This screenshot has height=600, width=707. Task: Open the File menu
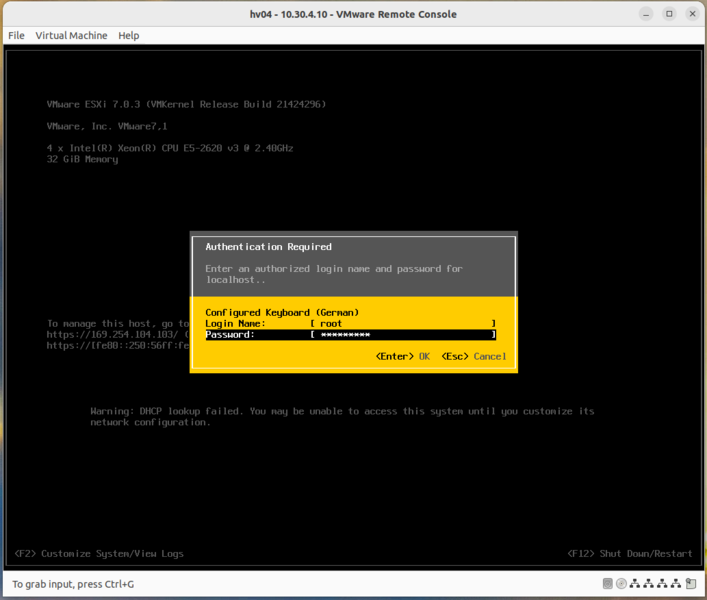(16, 35)
